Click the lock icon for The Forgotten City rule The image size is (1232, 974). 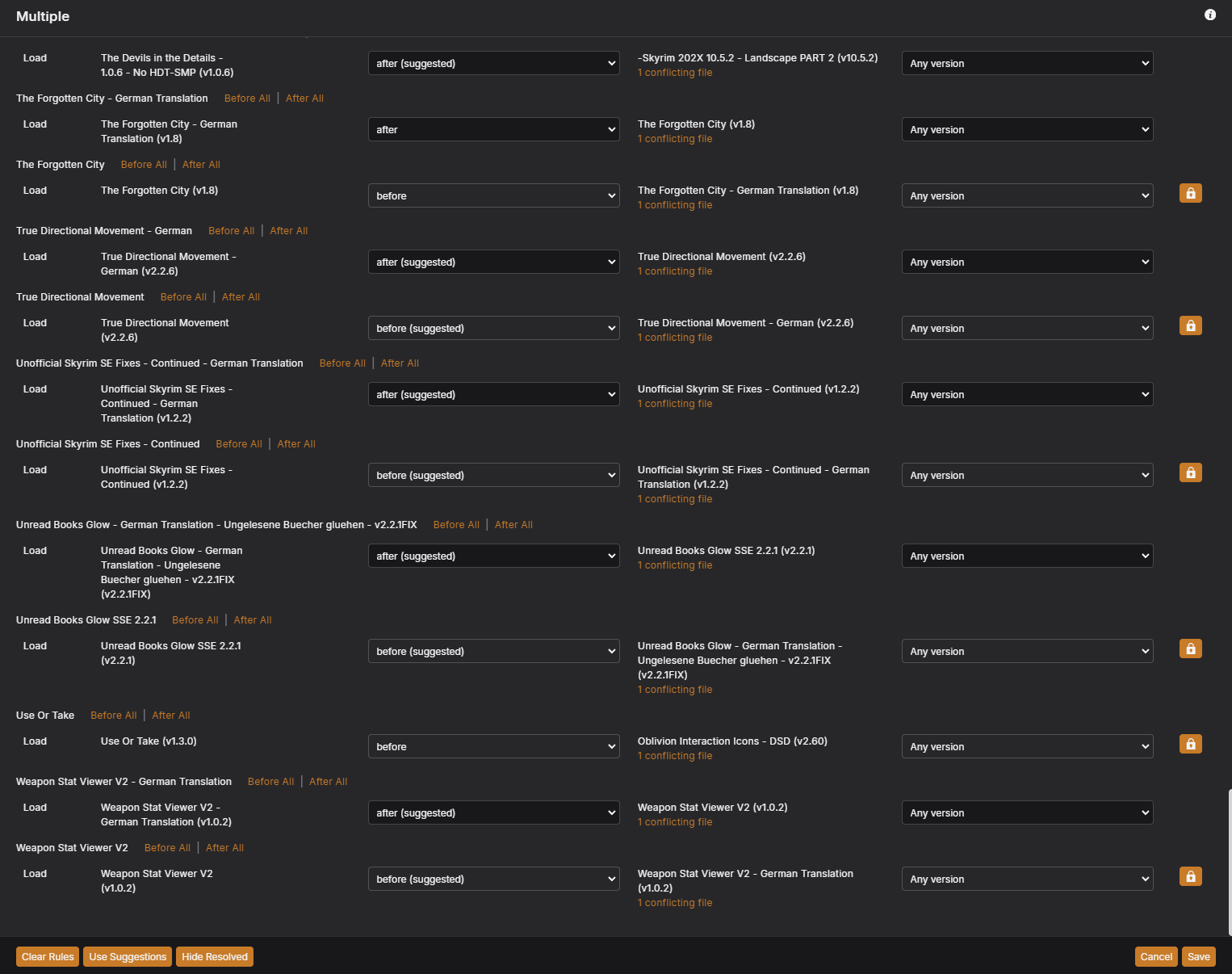coord(1190,193)
